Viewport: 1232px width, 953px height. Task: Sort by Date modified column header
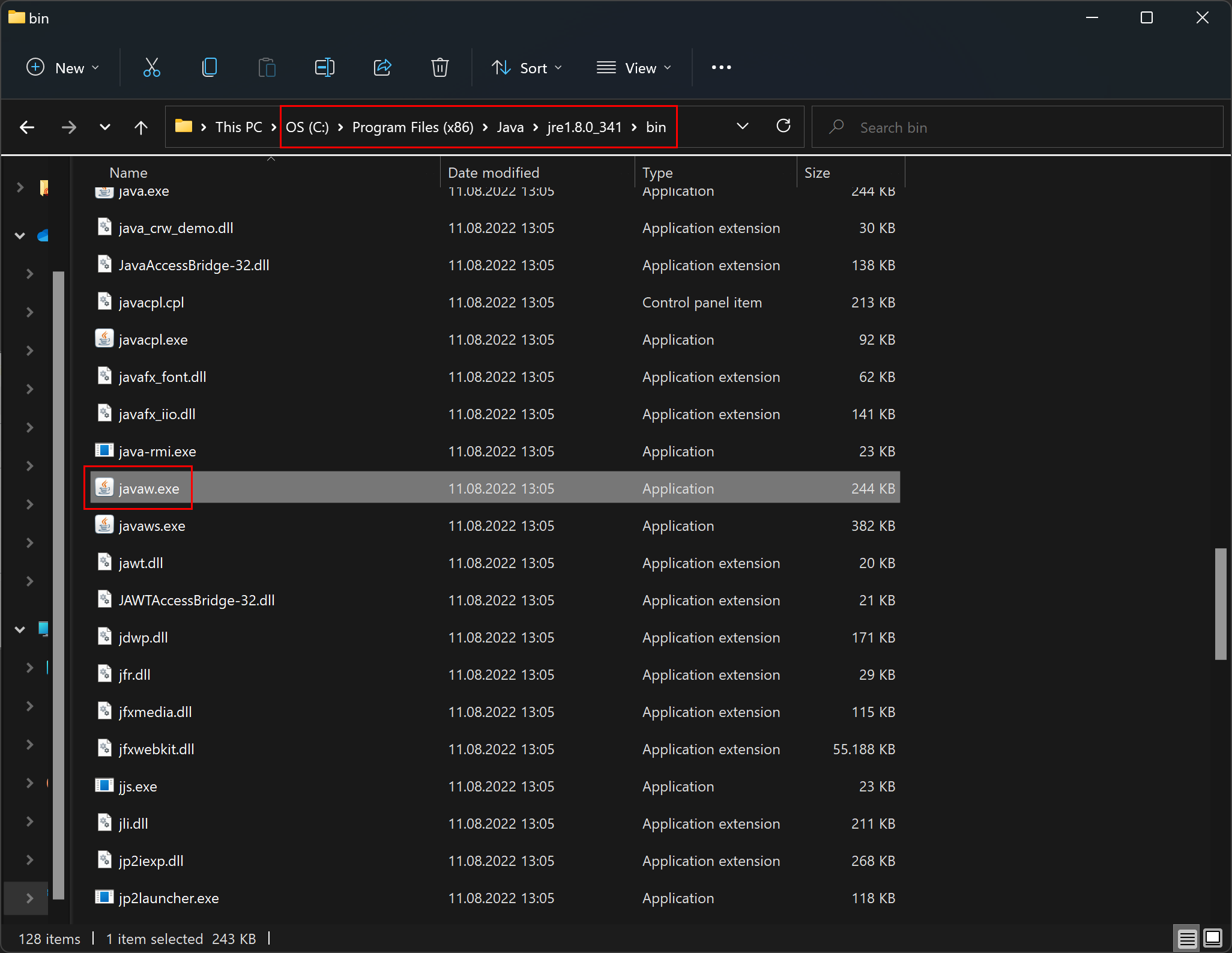pos(494,173)
